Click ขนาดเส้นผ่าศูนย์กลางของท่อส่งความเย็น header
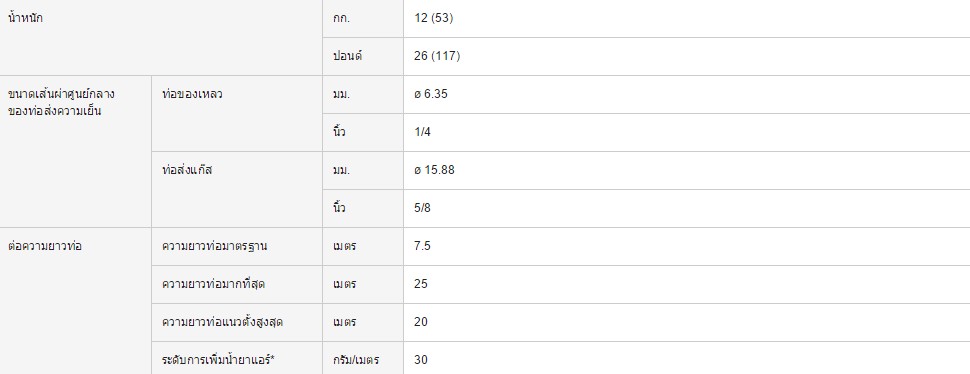Viewport: 970px width, 374px height. coord(75,151)
